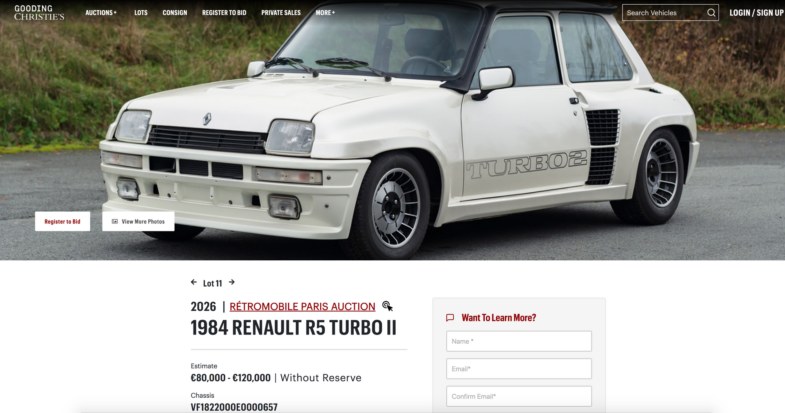Click View More Photos button
Image resolution: width=785 pixels, height=413 pixels.
point(138,221)
